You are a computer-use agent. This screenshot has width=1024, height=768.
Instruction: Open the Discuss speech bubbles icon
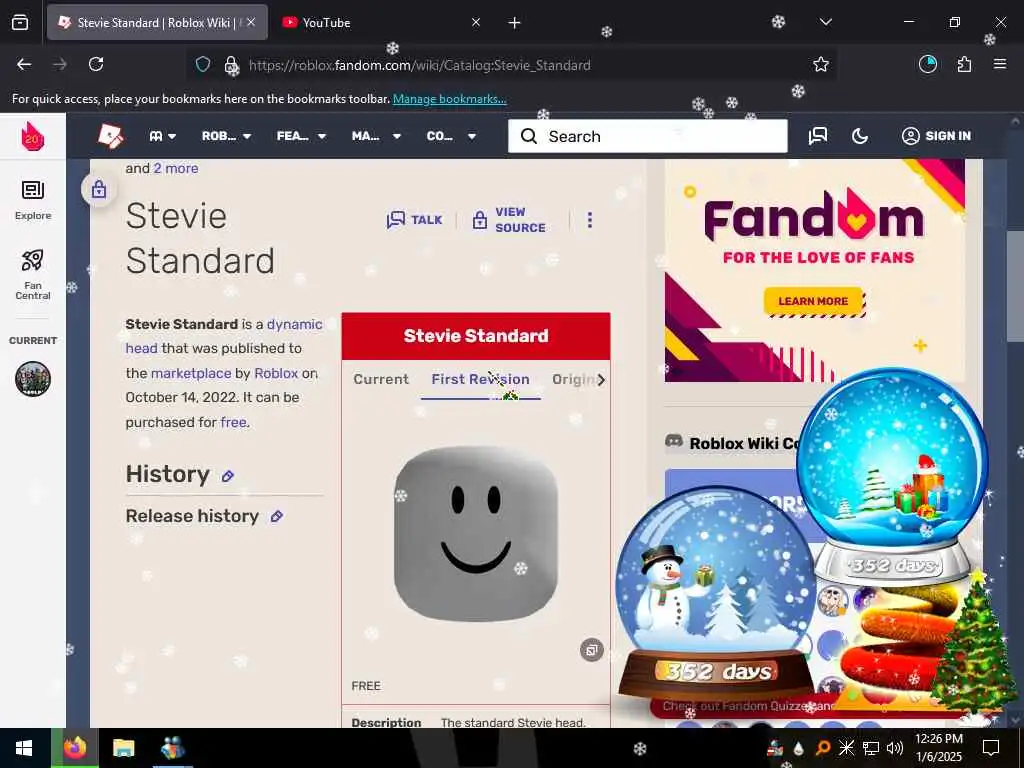(818, 136)
